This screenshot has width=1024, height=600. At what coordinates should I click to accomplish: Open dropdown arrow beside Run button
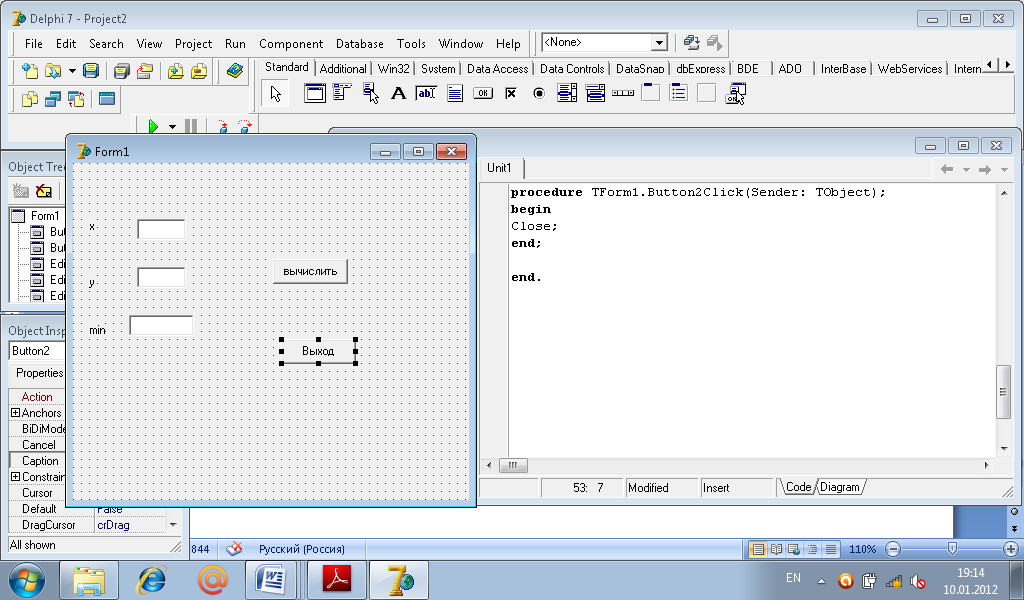(x=172, y=127)
